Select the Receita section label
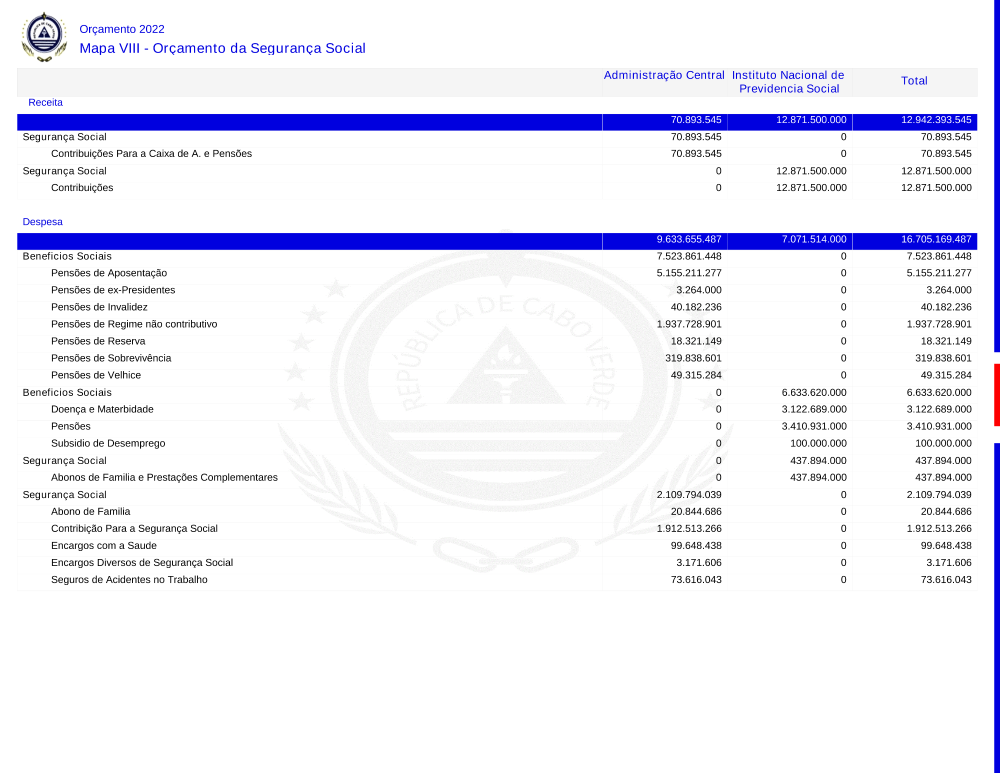This screenshot has height=773, width=1000. pyautogui.click(x=45, y=102)
